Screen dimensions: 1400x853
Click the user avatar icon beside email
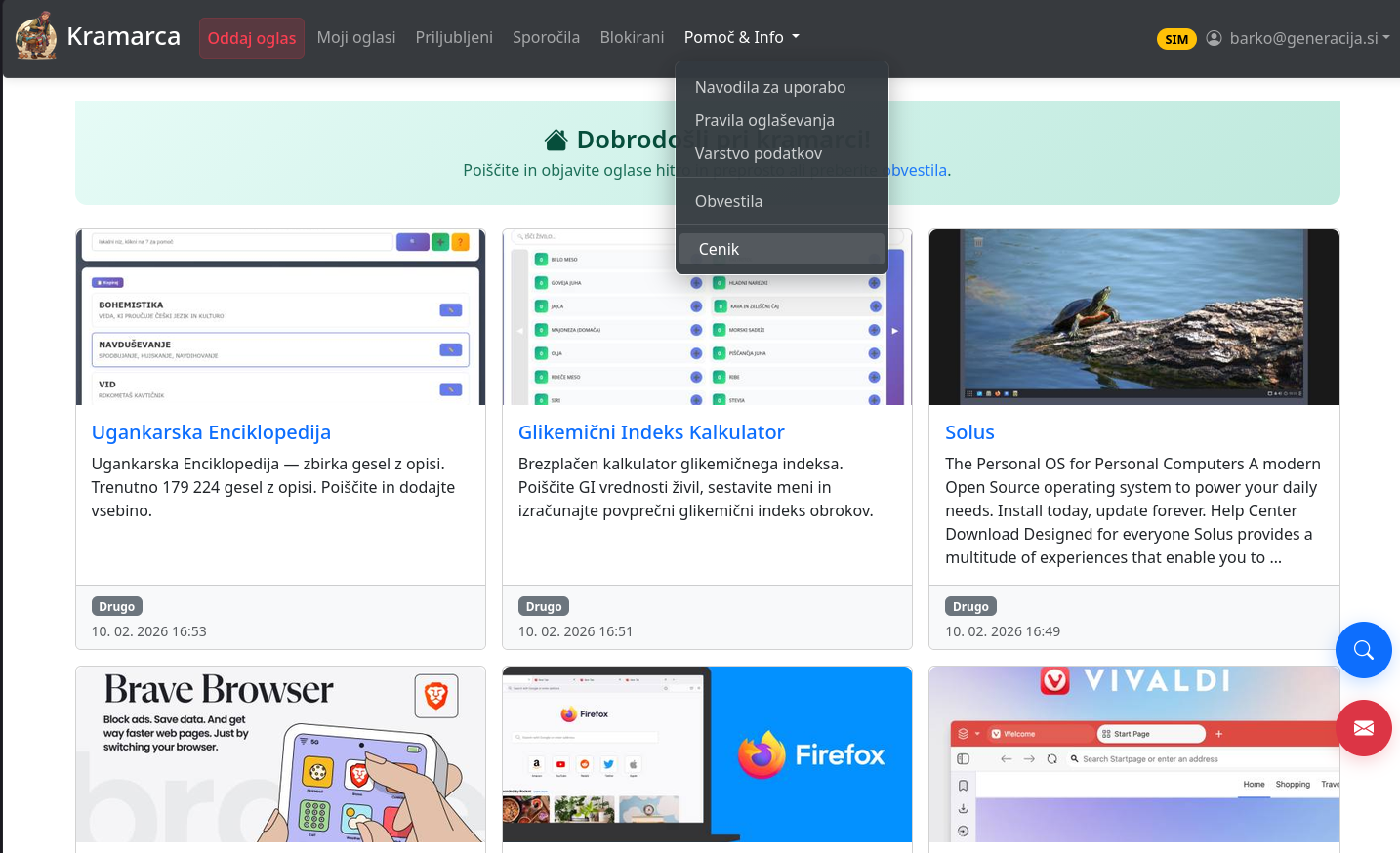tap(1214, 38)
